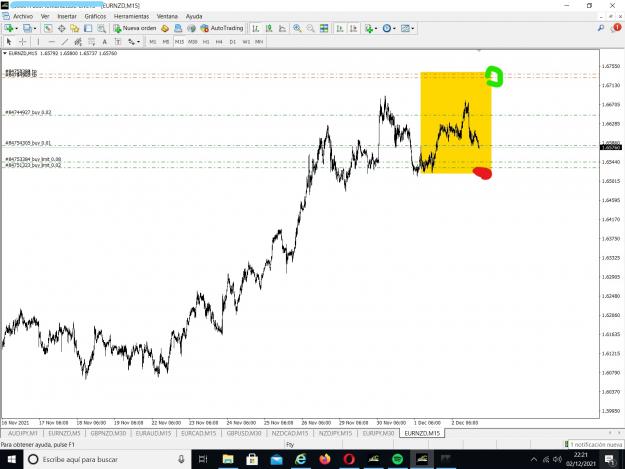The image size is (625, 469).
Task: Select the Cursor arrow tool
Action: click(x=9, y=41)
